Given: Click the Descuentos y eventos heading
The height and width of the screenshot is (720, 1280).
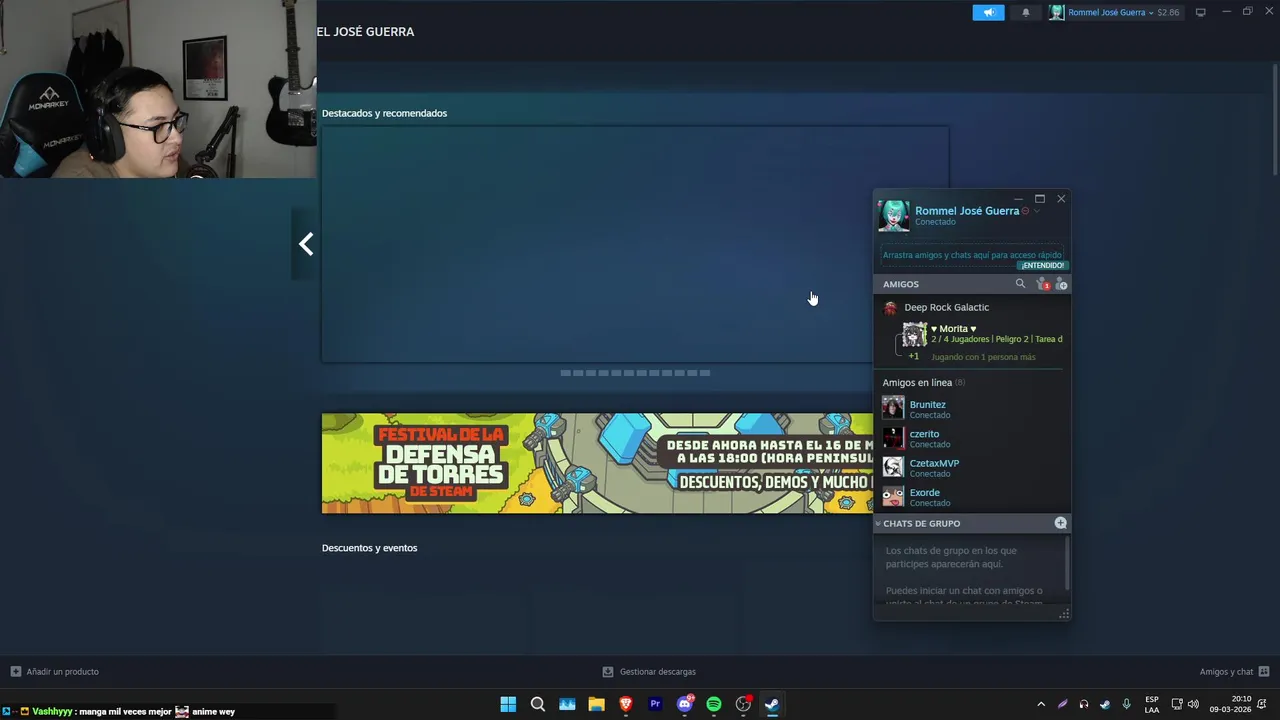Looking at the screenshot, I should coord(369,548).
